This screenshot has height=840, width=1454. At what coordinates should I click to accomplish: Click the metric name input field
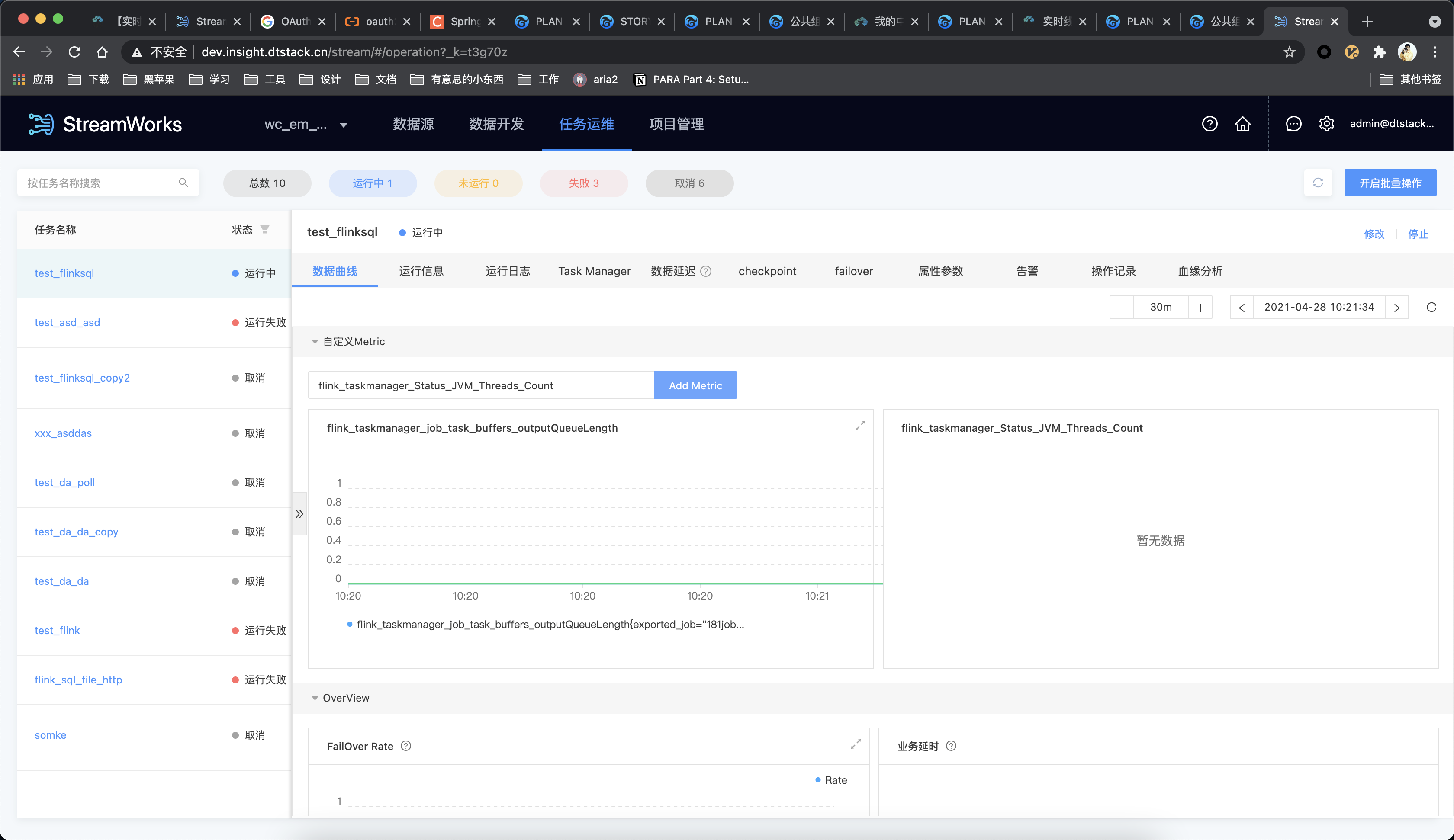[x=481, y=385]
